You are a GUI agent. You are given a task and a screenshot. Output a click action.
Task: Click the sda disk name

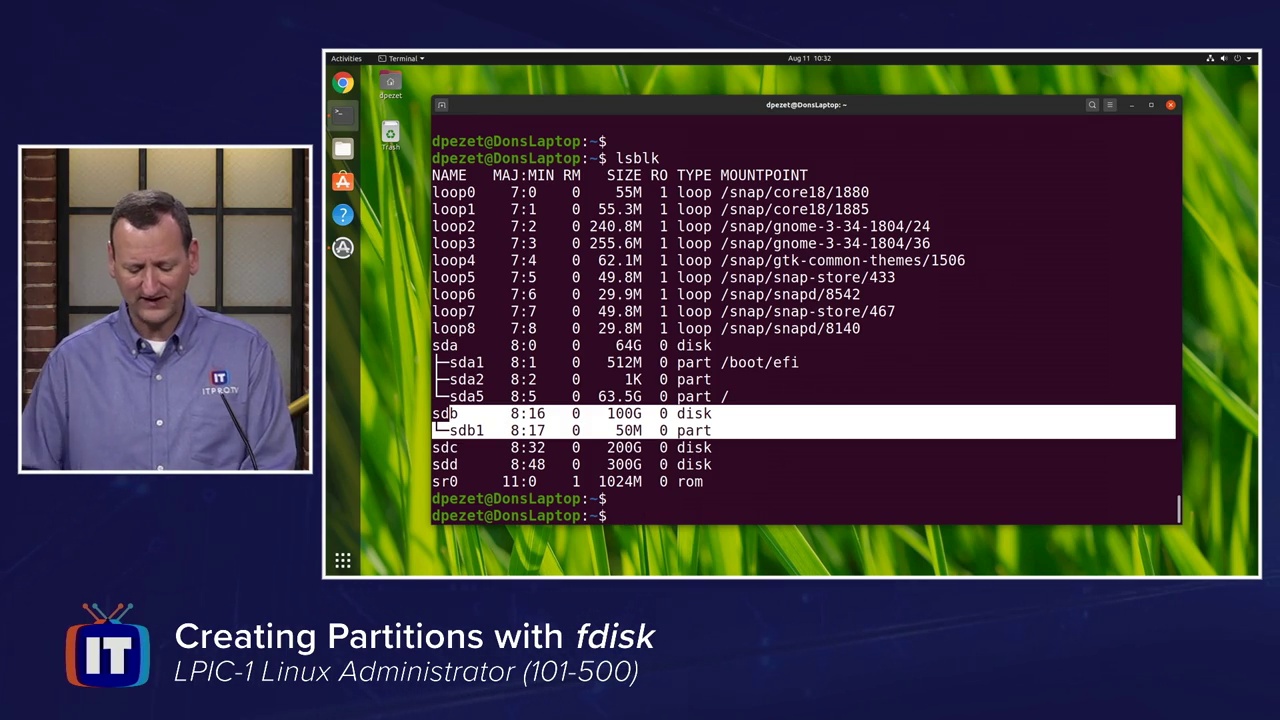pyautogui.click(x=445, y=345)
